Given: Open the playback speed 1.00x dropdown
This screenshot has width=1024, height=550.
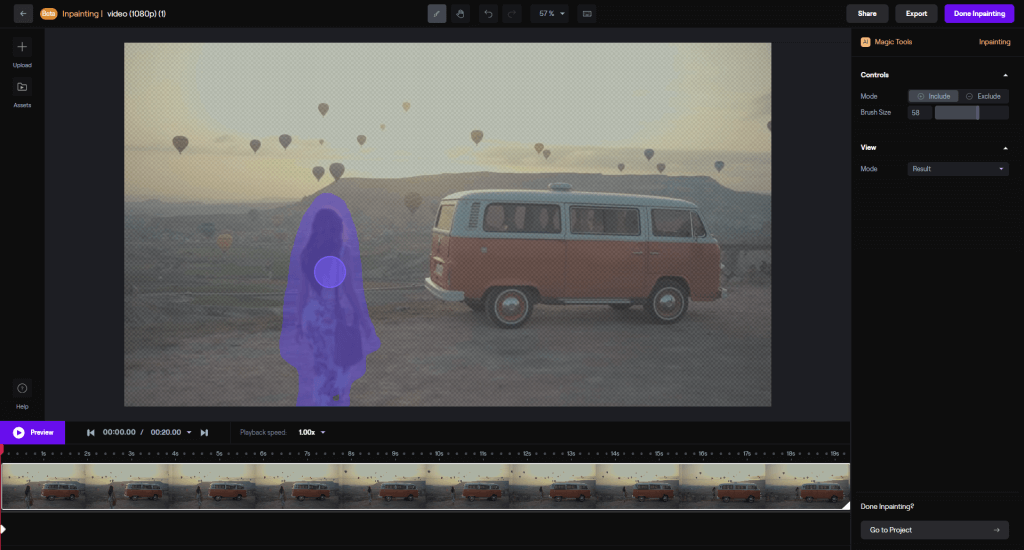Looking at the screenshot, I should click(312, 432).
